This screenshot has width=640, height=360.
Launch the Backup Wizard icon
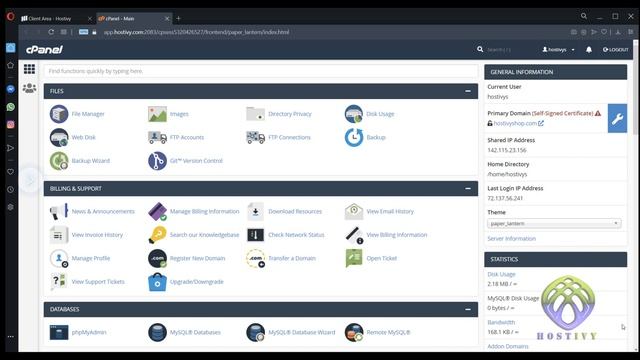point(59,161)
